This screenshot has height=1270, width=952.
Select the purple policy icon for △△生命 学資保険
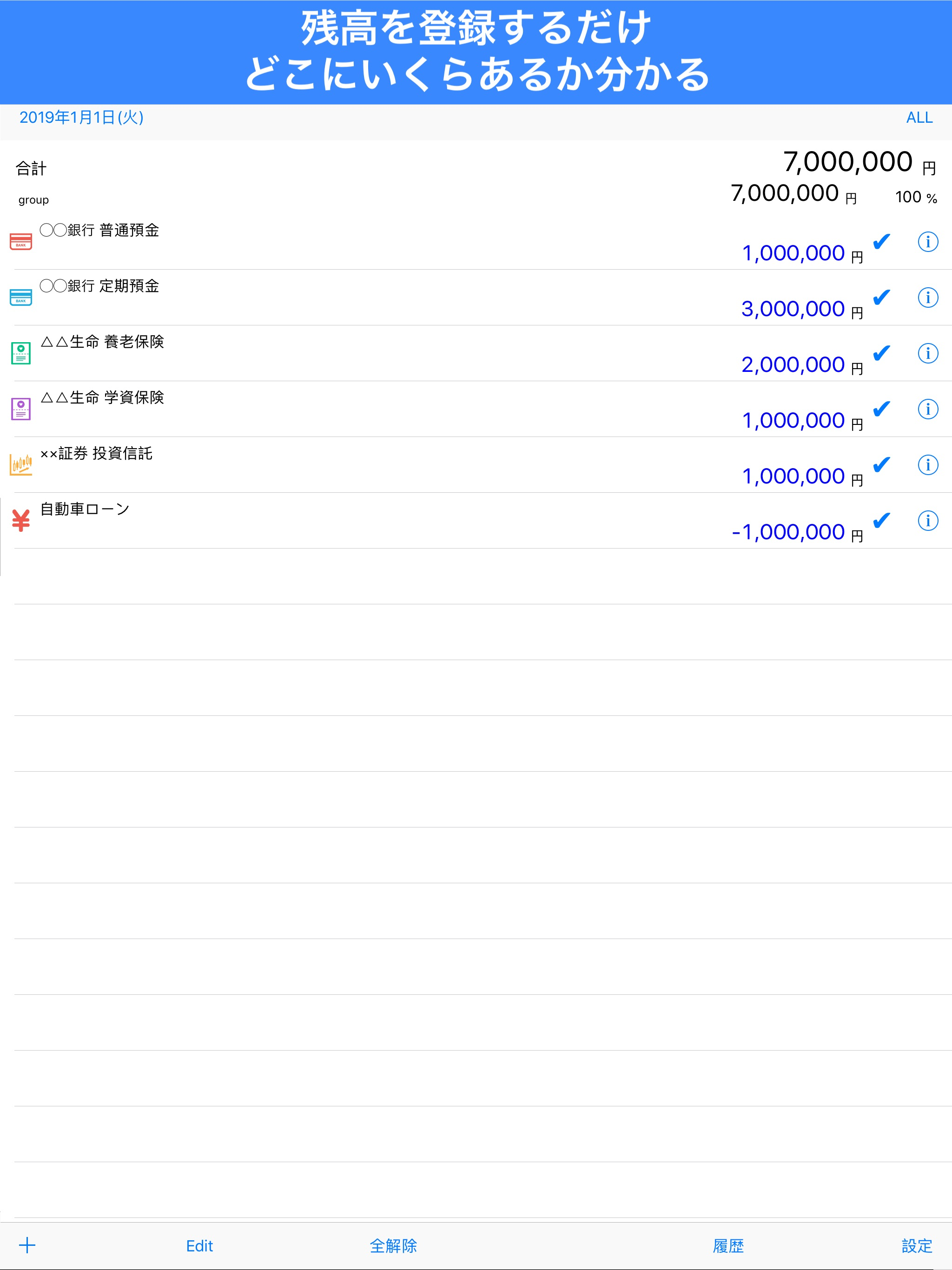[20, 408]
